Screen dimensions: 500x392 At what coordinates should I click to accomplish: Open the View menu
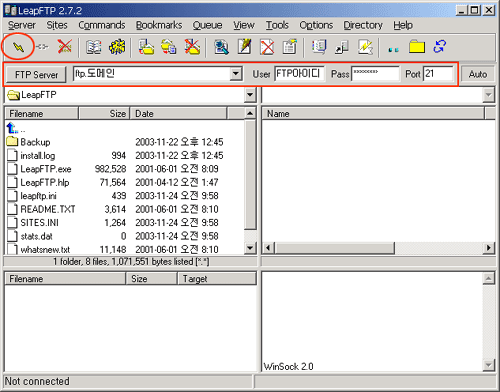[x=244, y=25]
